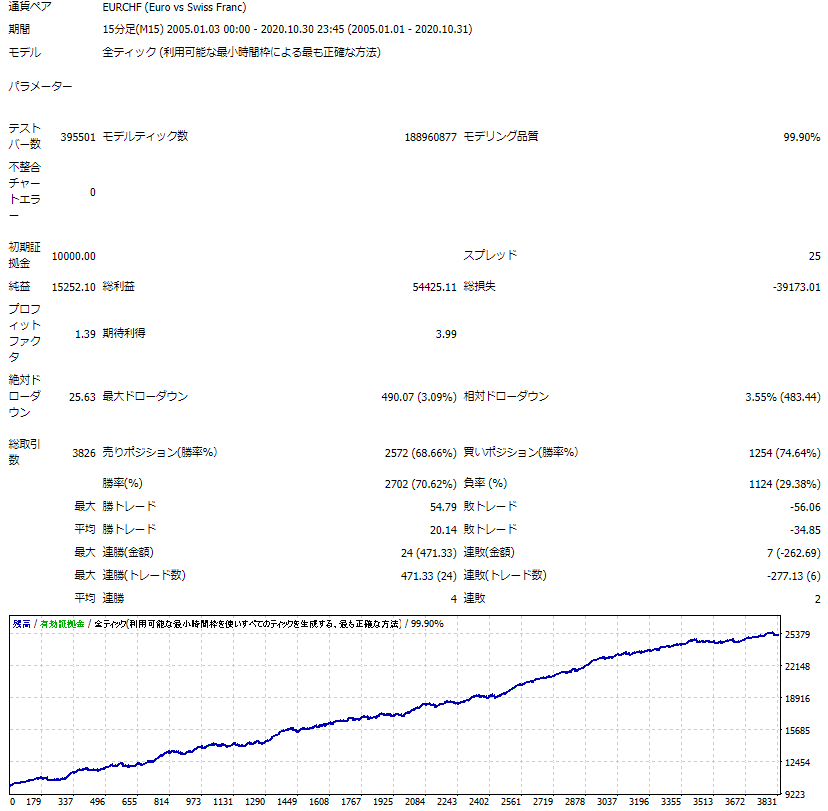
Task: Select the net profit value '15252.10'
Action: pos(74,287)
